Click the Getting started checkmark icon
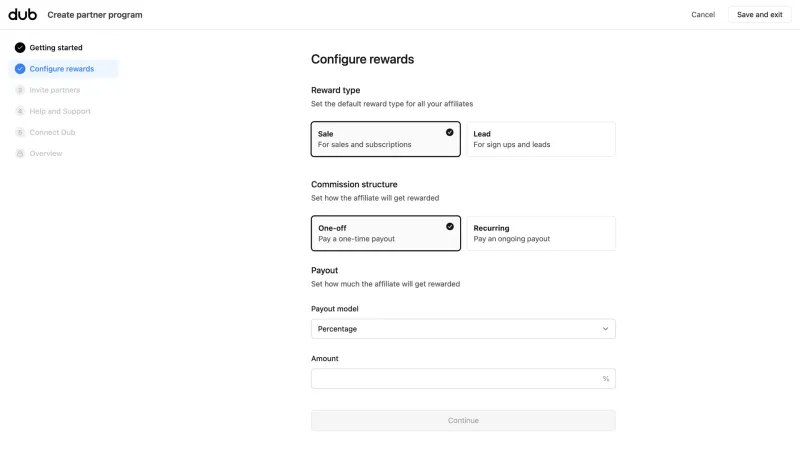The height and width of the screenshot is (450, 800). pos(20,47)
